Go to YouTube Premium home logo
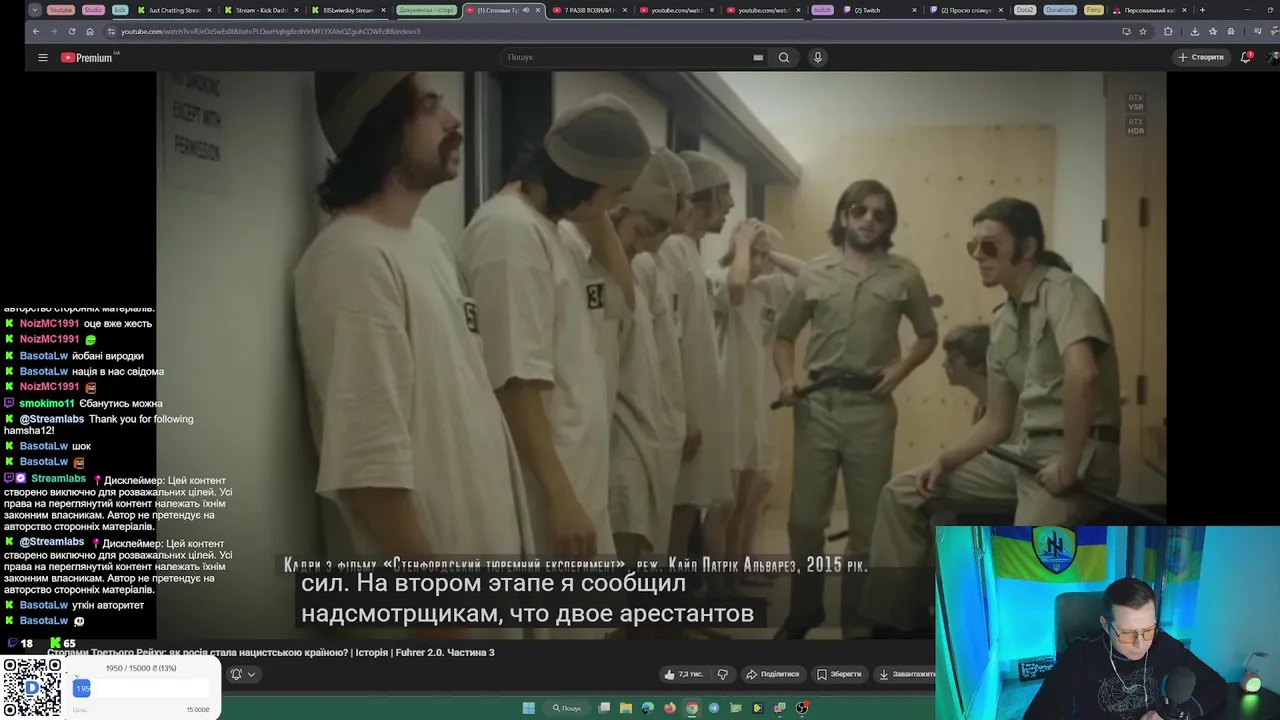1280x720 pixels. [87, 57]
